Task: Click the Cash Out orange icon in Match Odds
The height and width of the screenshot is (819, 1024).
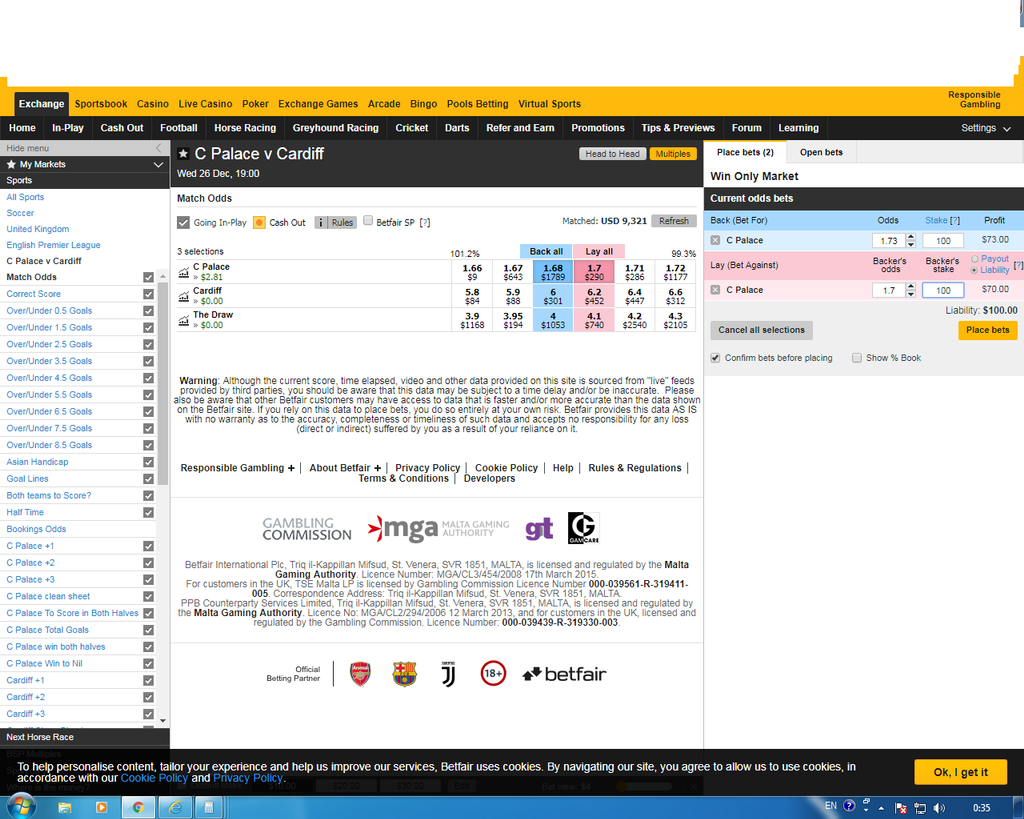Action: [x=259, y=223]
